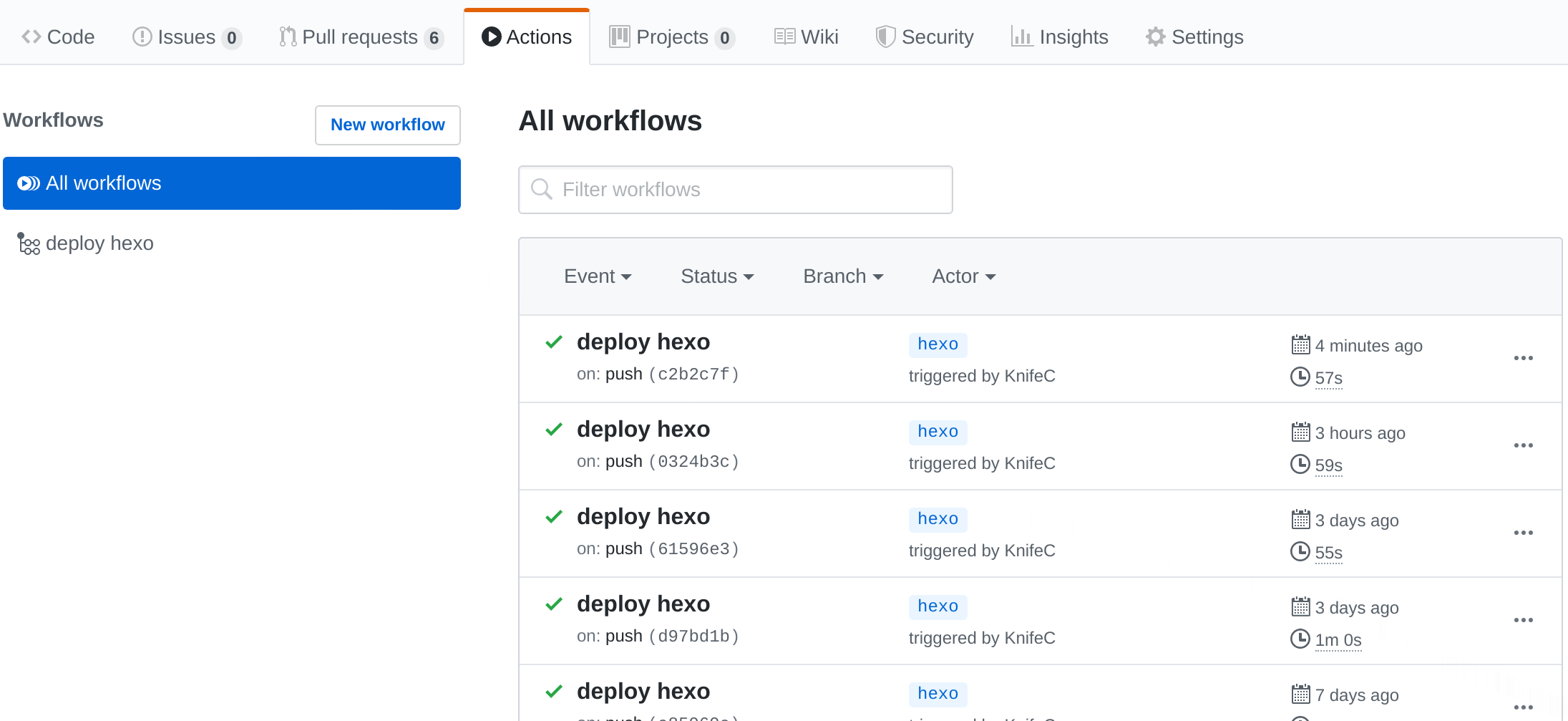Open the three-dot menu for run d97bd1b

coord(1523,620)
